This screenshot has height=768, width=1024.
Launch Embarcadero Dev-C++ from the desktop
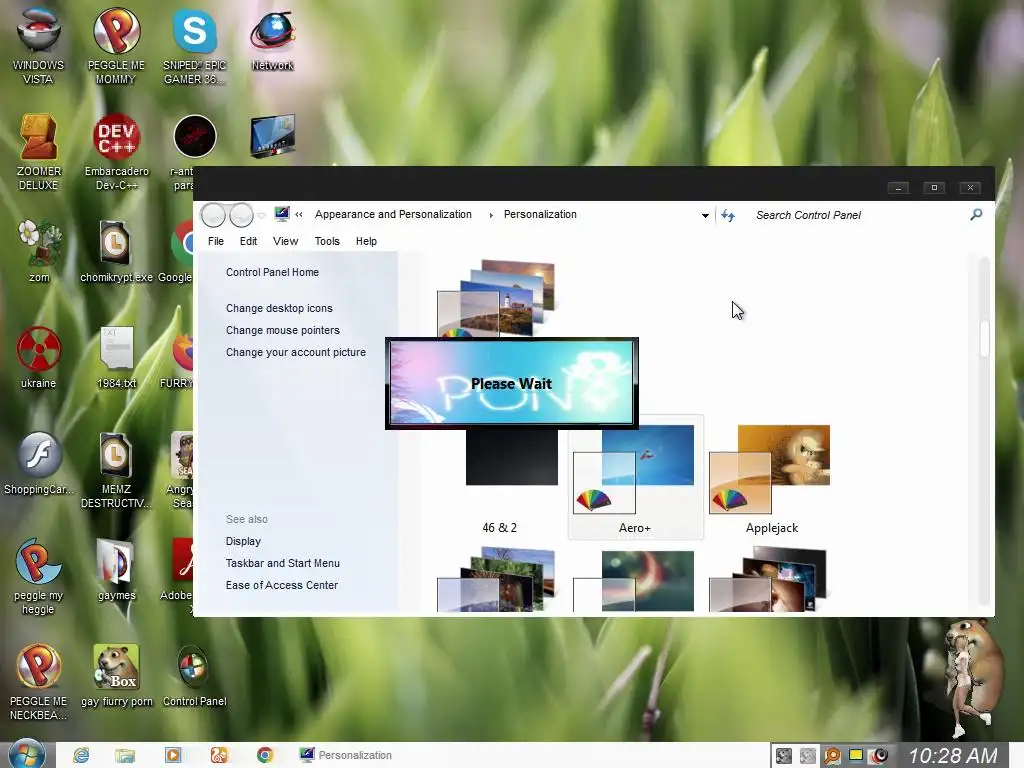[116, 152]
